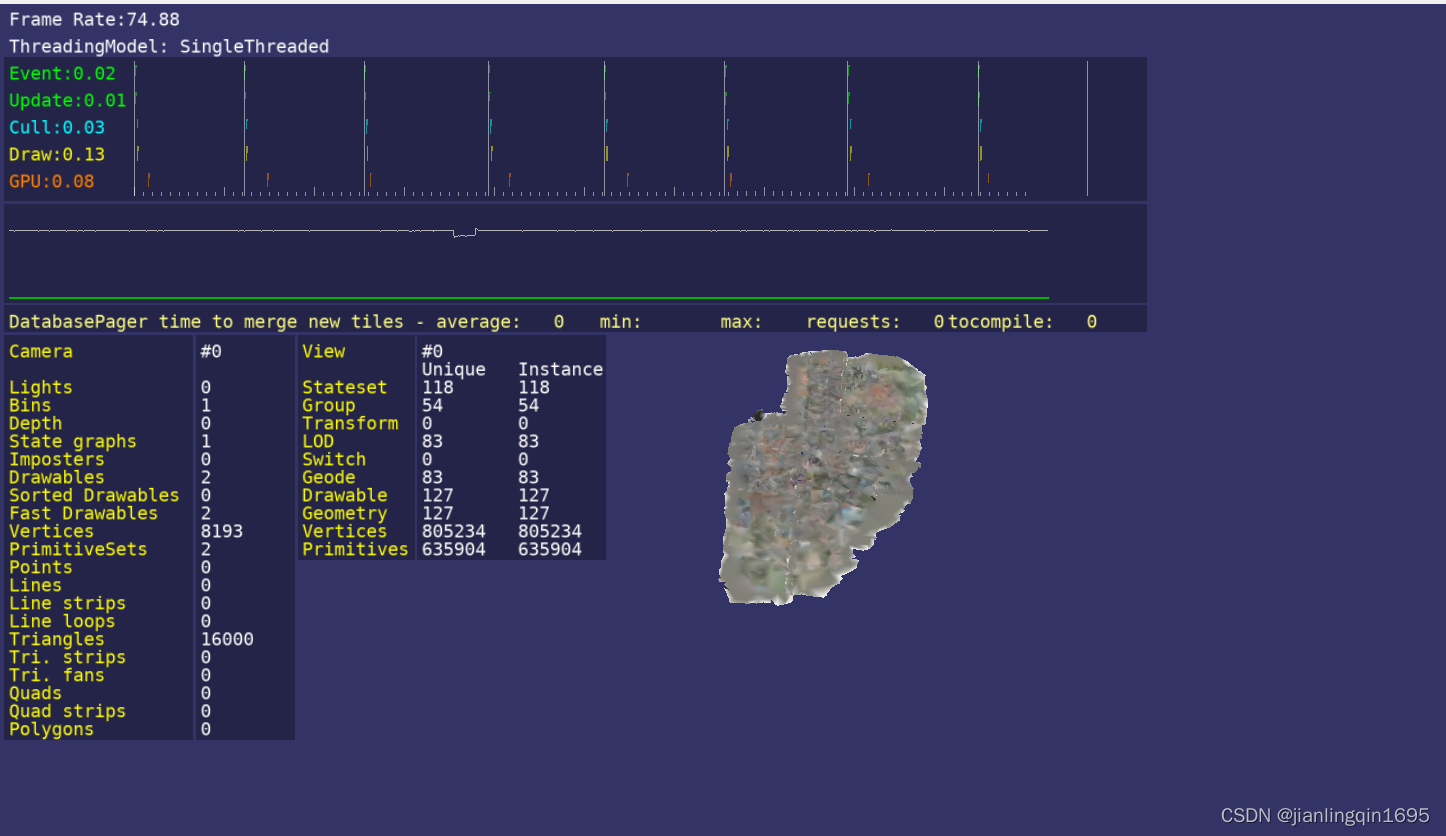
Task: Click the yellow Draw:0.13 label
Action: tap(57, 154)
